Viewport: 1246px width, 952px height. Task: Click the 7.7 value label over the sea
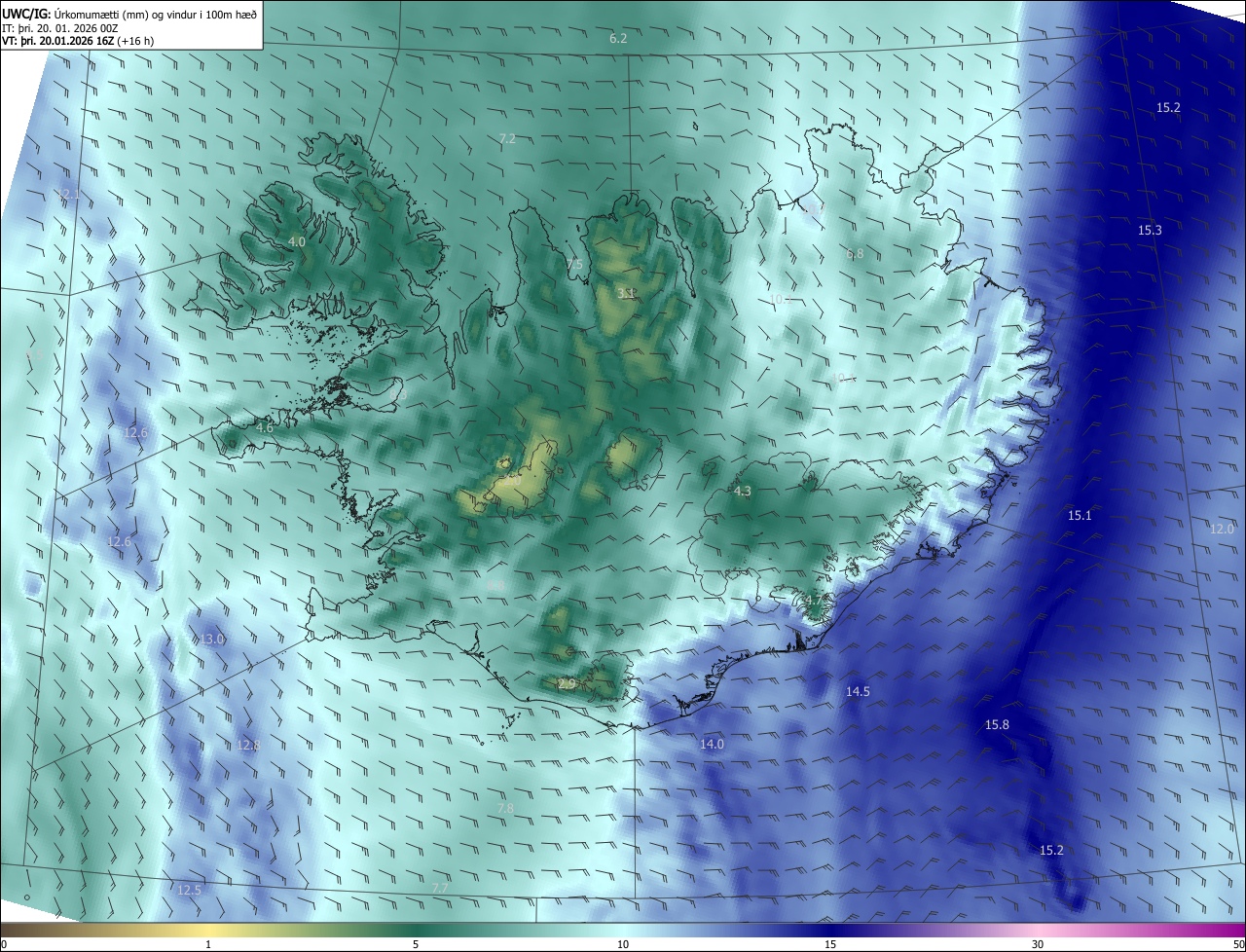(440, 889)
